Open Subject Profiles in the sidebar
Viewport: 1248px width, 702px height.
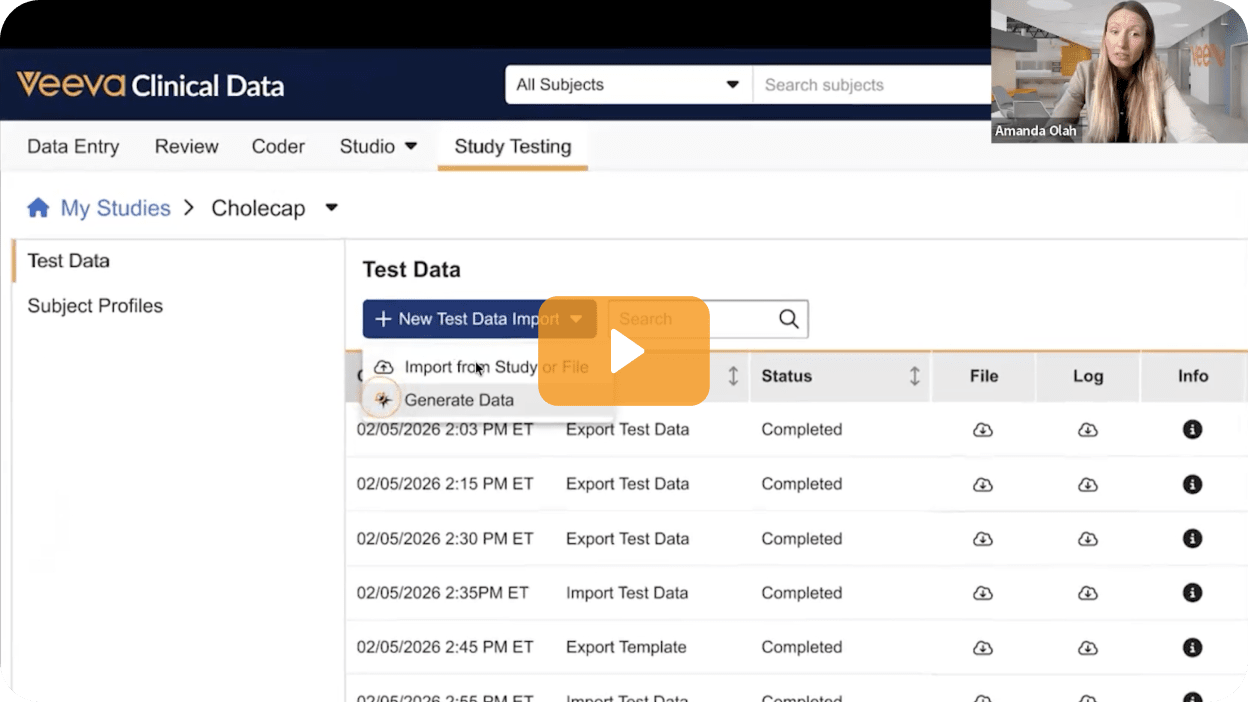(x=95, y=306)
